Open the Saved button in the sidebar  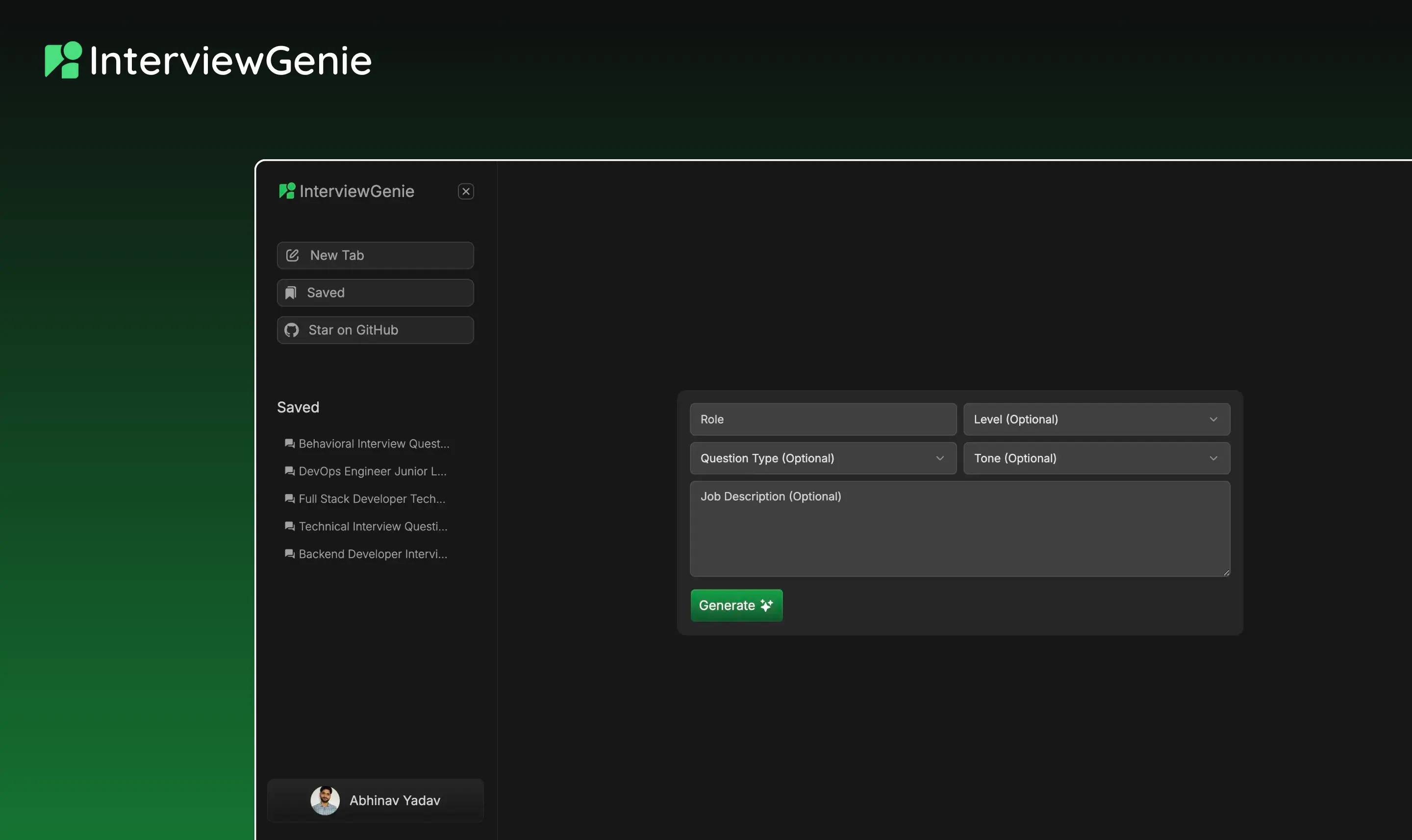[375, 293]
